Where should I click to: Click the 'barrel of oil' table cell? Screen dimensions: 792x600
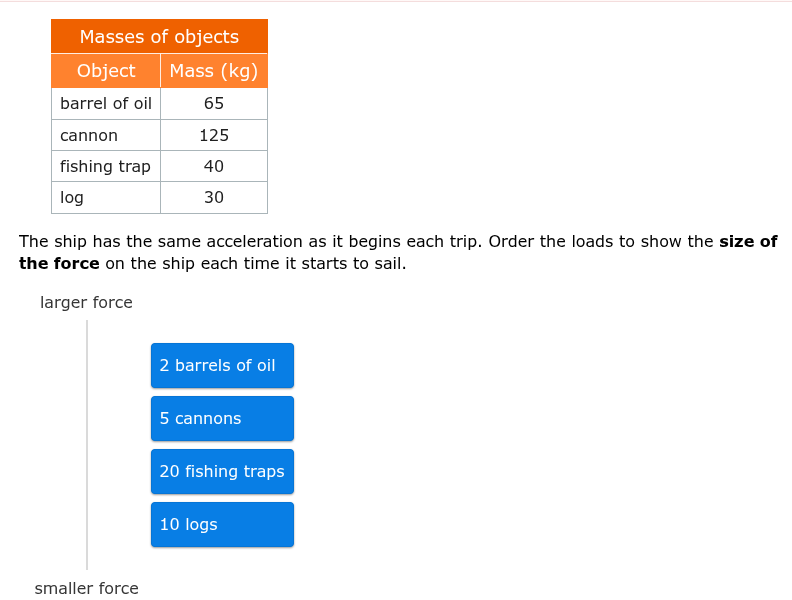point(106,104)
